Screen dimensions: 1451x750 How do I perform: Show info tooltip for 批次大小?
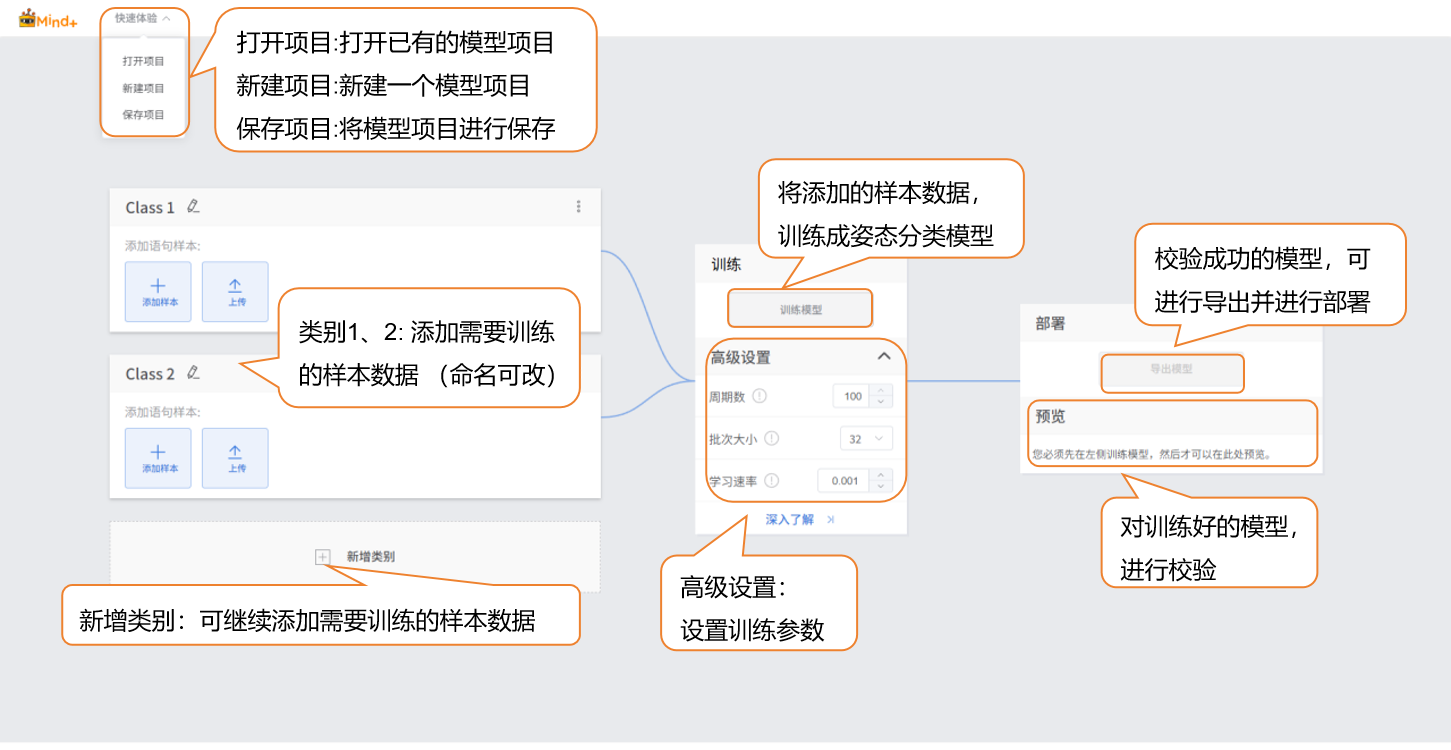(x=771, y=438)
